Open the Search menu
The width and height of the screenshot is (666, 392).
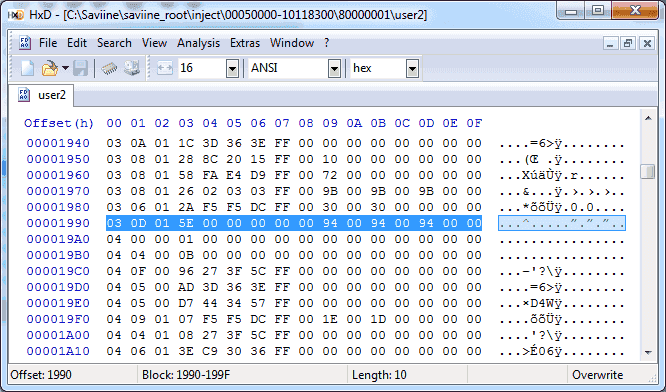point(114,43)
